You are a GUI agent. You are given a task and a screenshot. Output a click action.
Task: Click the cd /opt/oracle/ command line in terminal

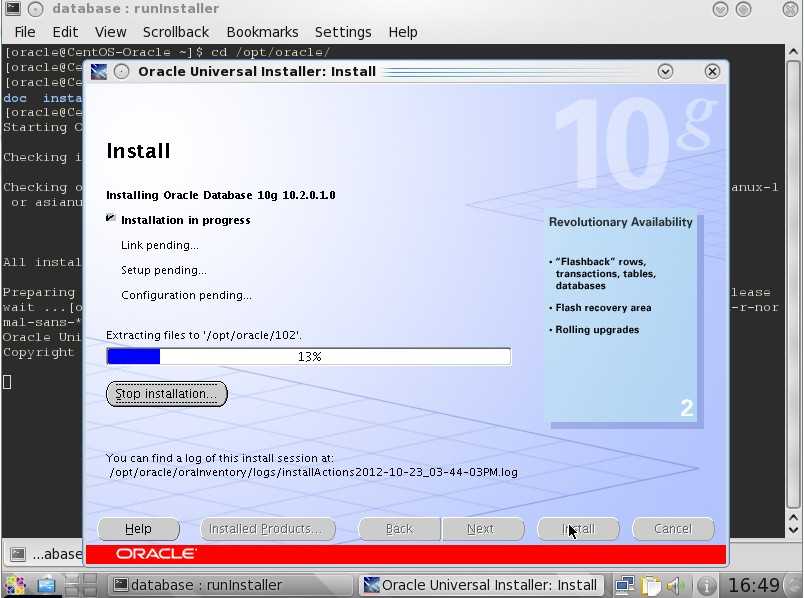(271, 52)
